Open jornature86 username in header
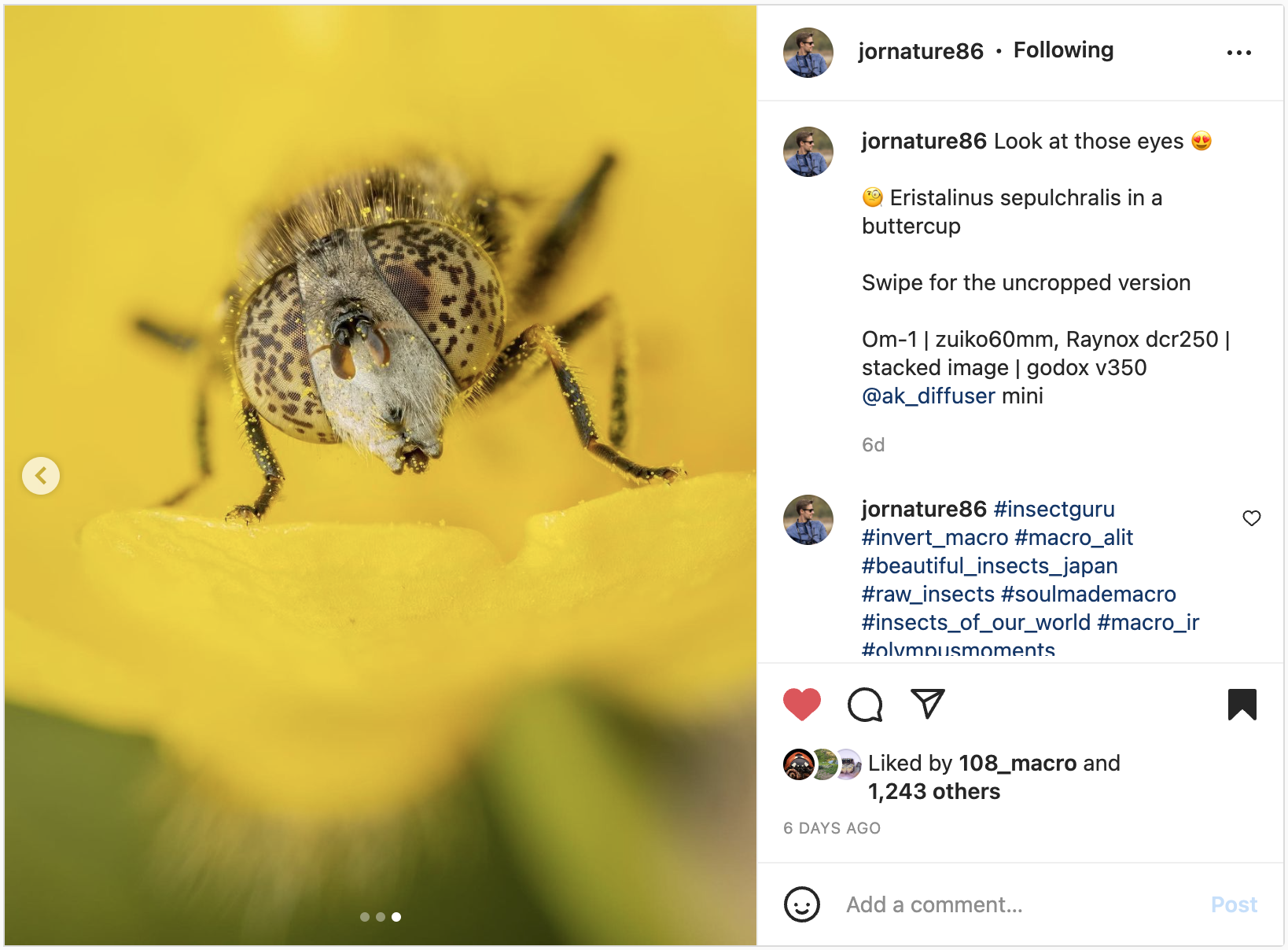The width and height of the screenshot is (1288, 950). 920,51
